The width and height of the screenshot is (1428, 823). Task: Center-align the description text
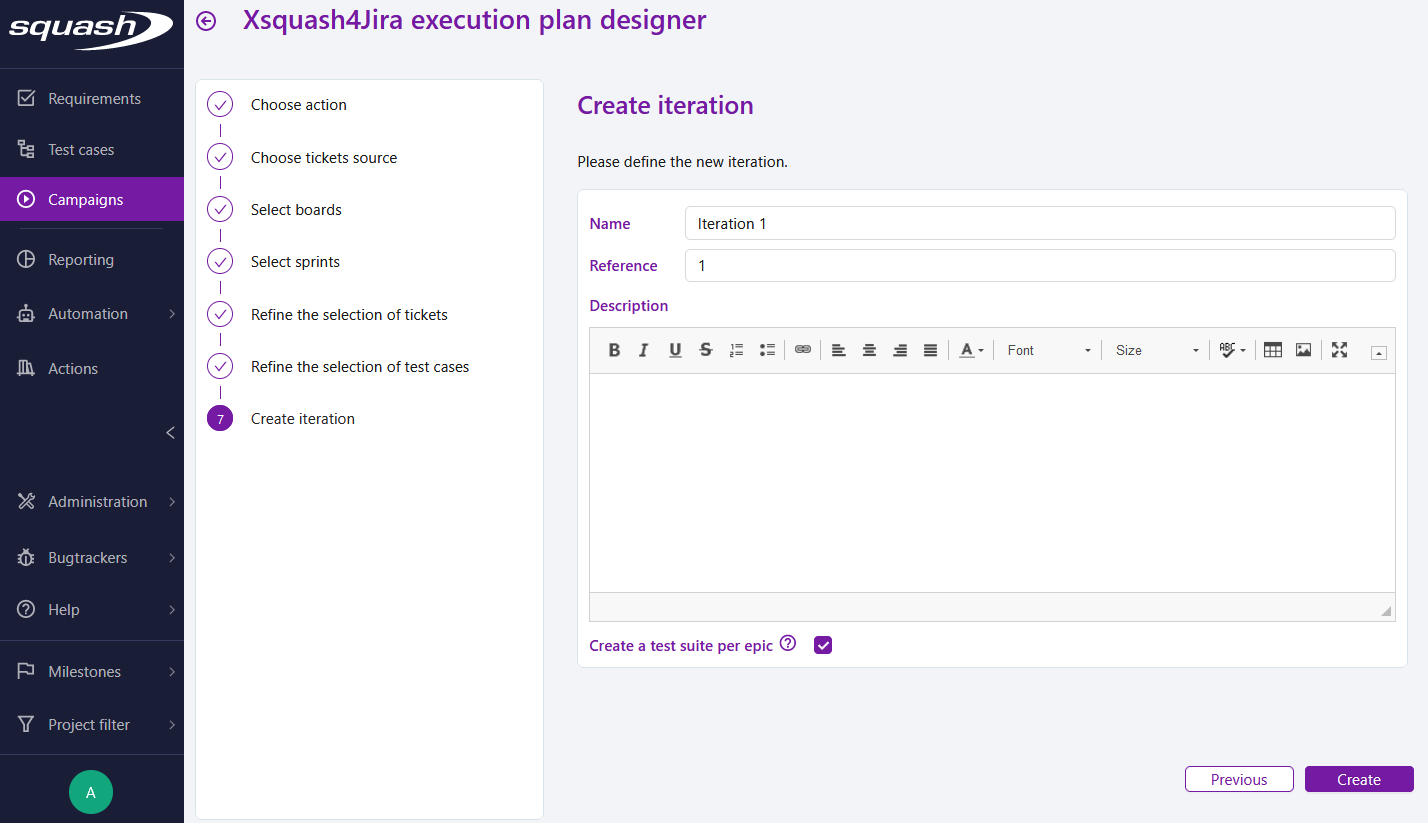869,349
